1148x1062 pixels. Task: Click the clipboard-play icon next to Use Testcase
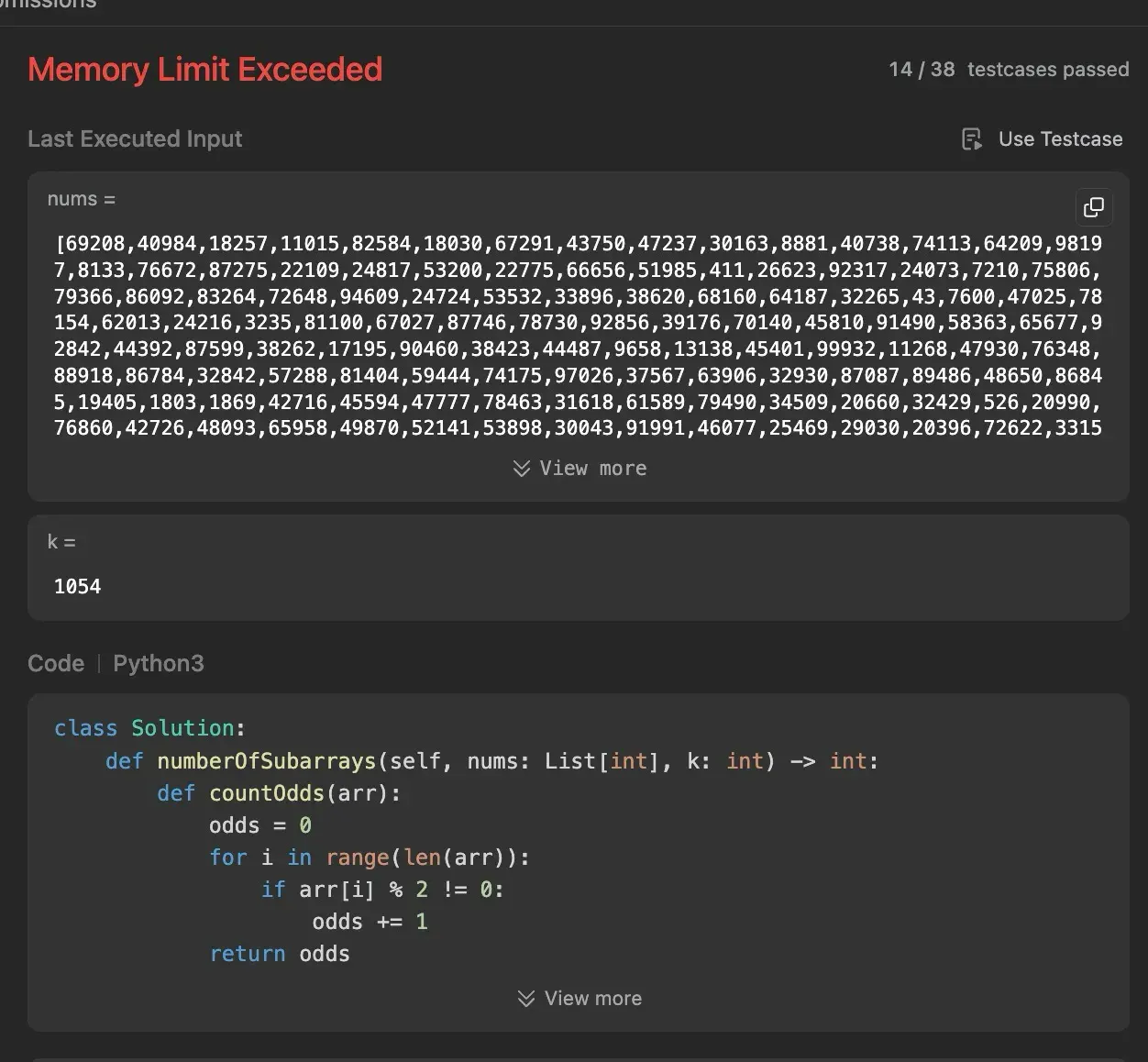click(971, 138)
